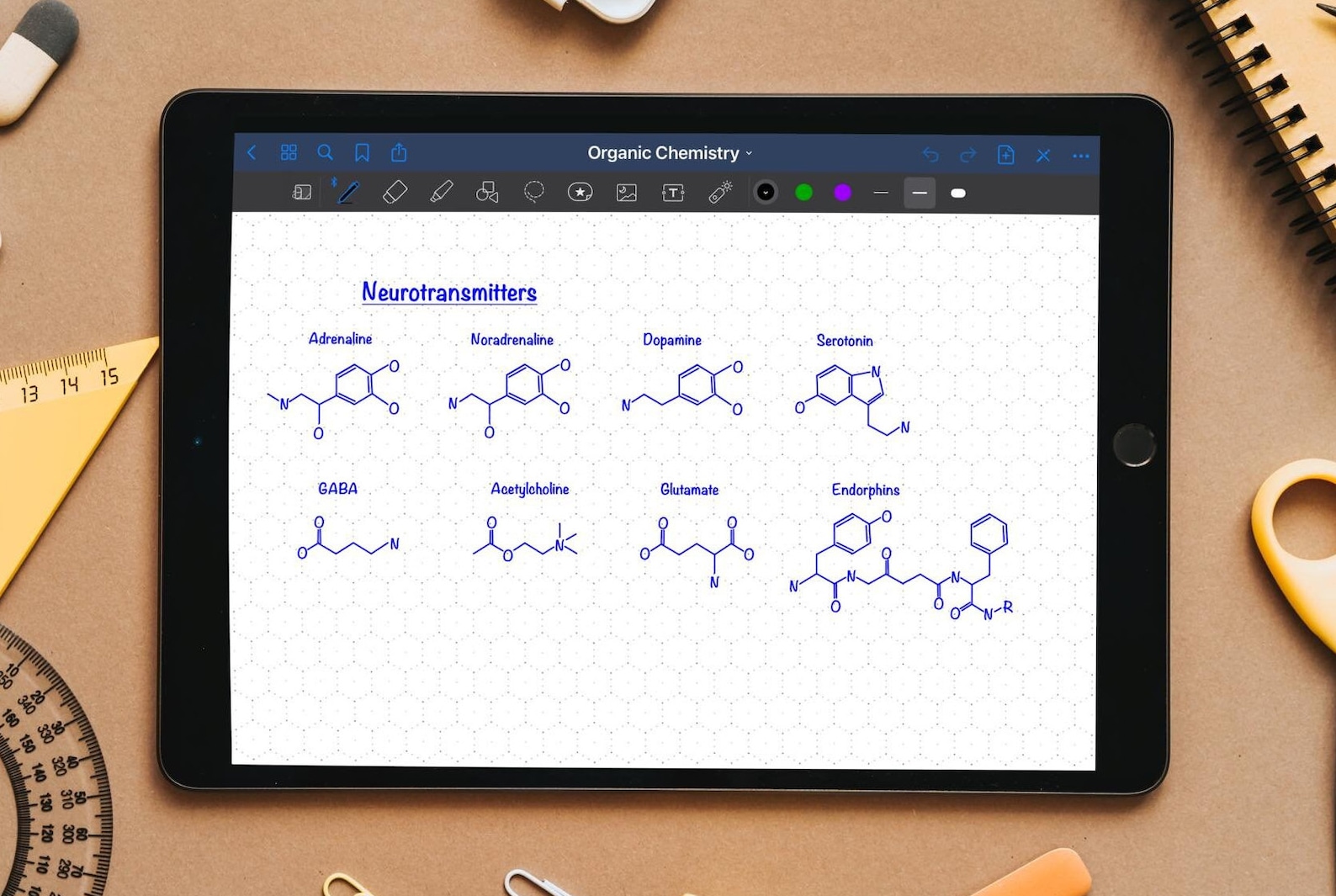Select the Lasso tool
The width and height of the screenshot is (1336, 896).
[533, 192]
